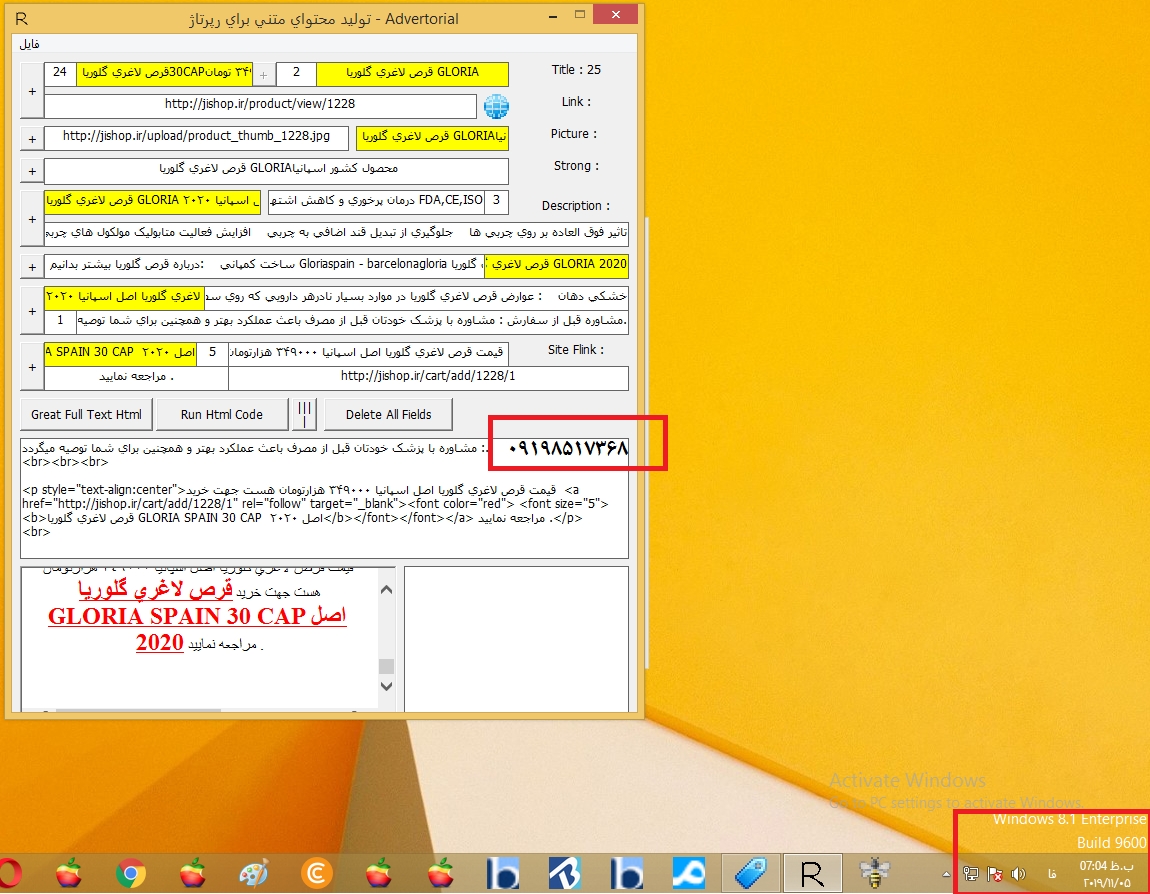
Task: Open the Opera browser taskbar icon
Action: coord(9,873)
